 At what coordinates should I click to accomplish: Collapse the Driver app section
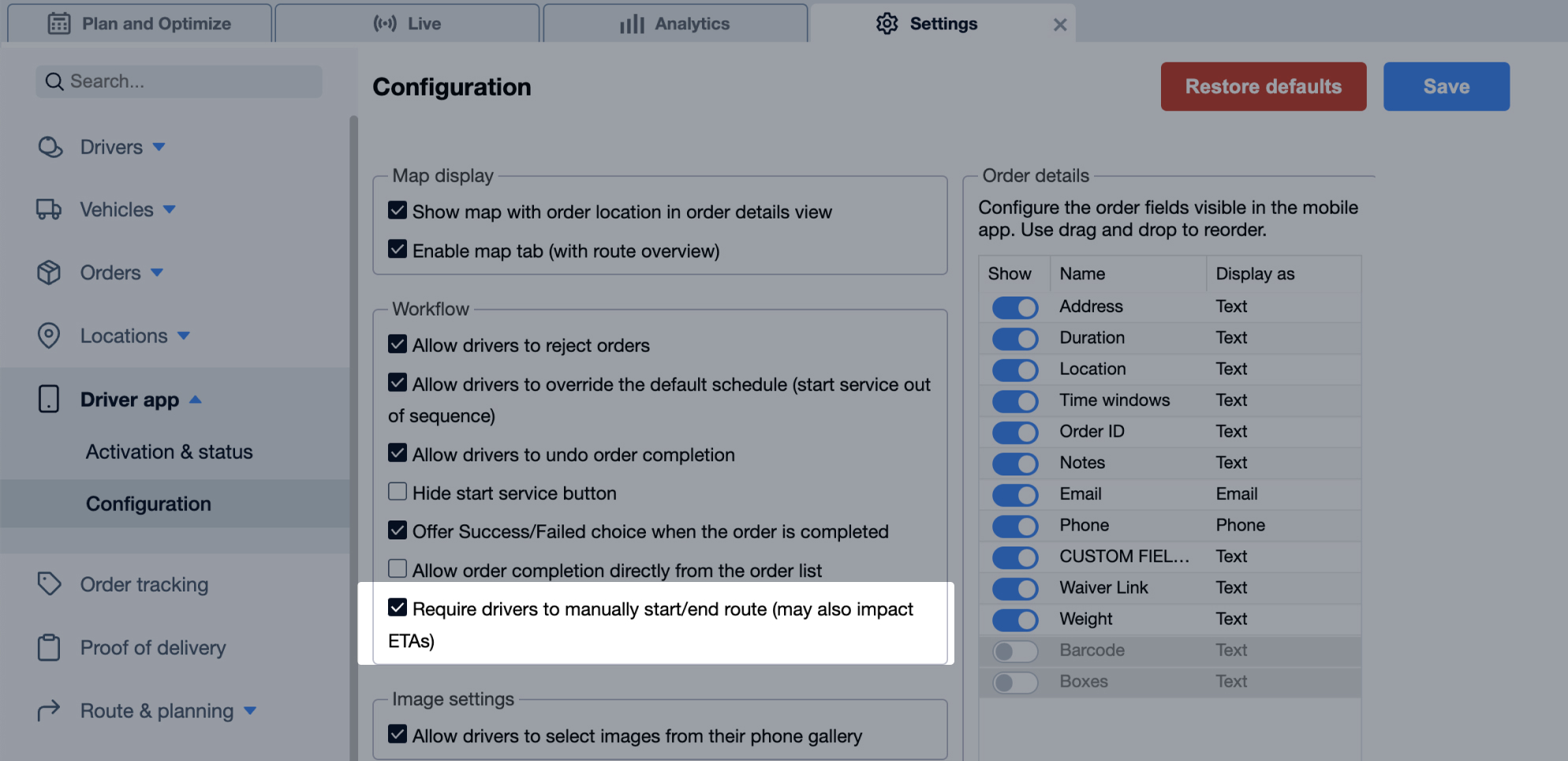tap(196, 399)
